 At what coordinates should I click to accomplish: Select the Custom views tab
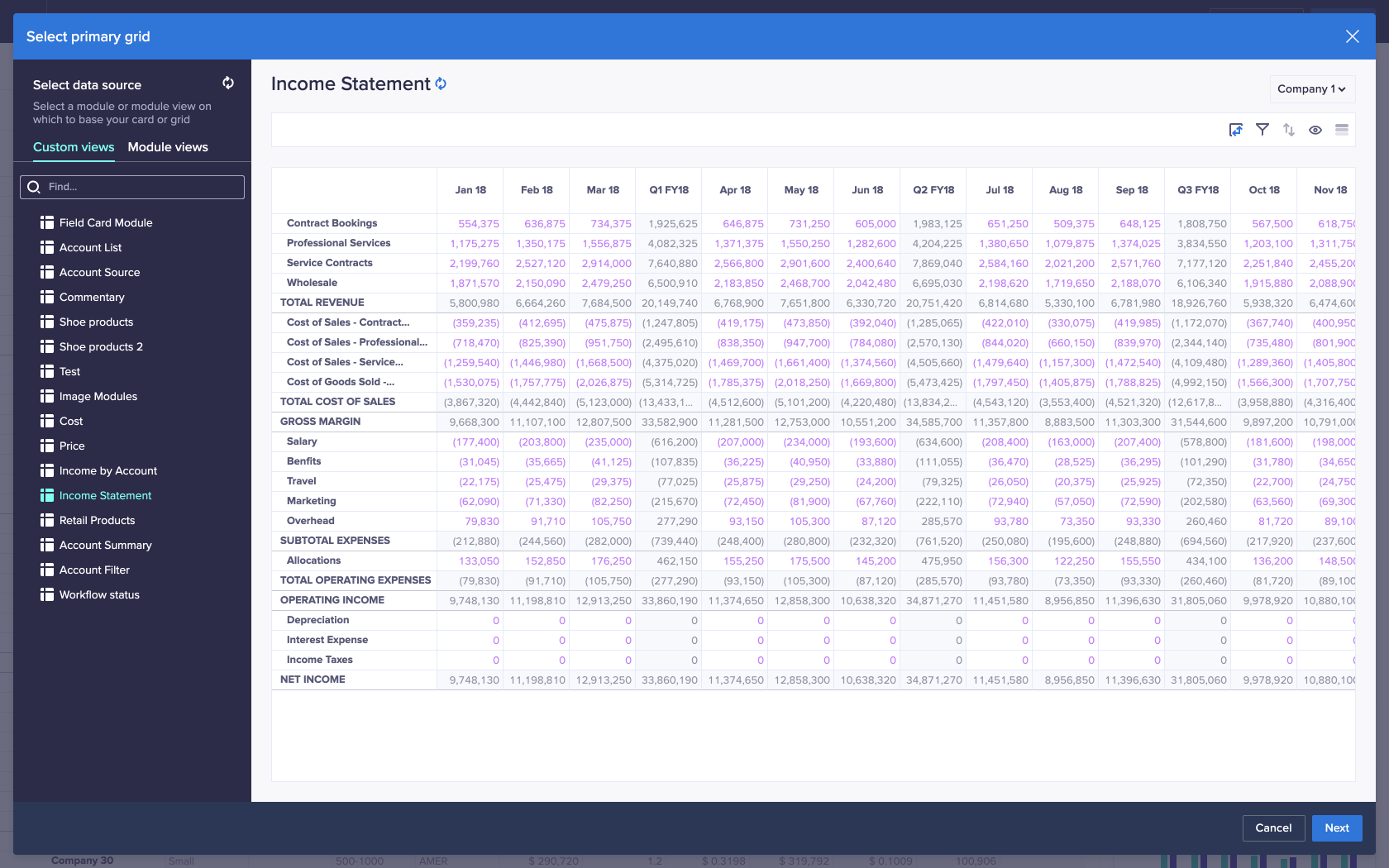click(73, 147)
